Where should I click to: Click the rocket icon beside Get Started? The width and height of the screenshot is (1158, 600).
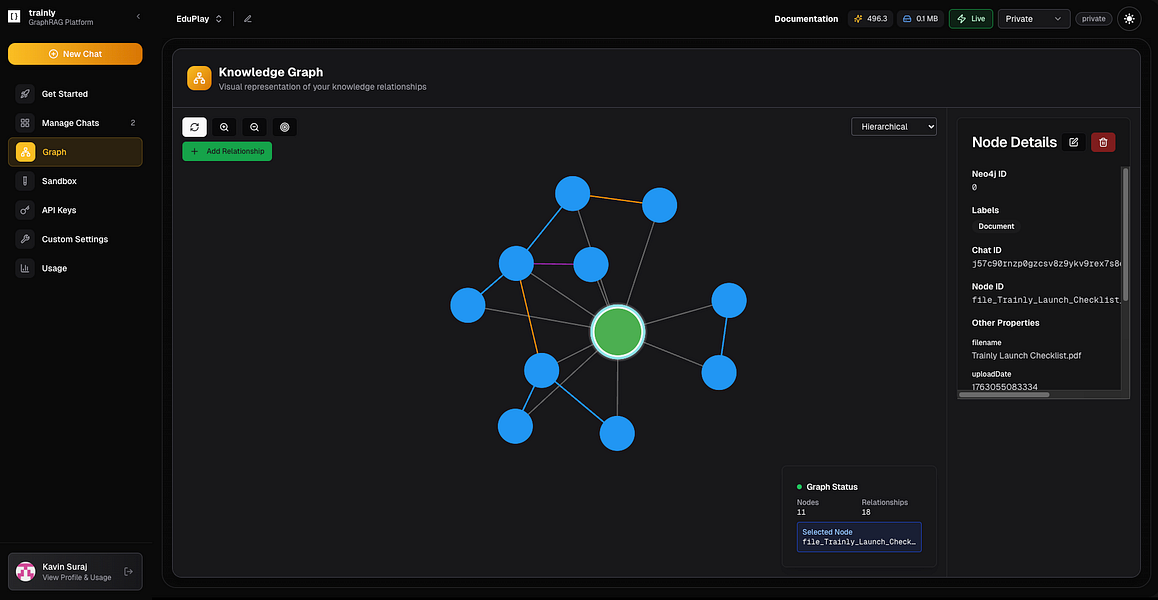[25, 94]
